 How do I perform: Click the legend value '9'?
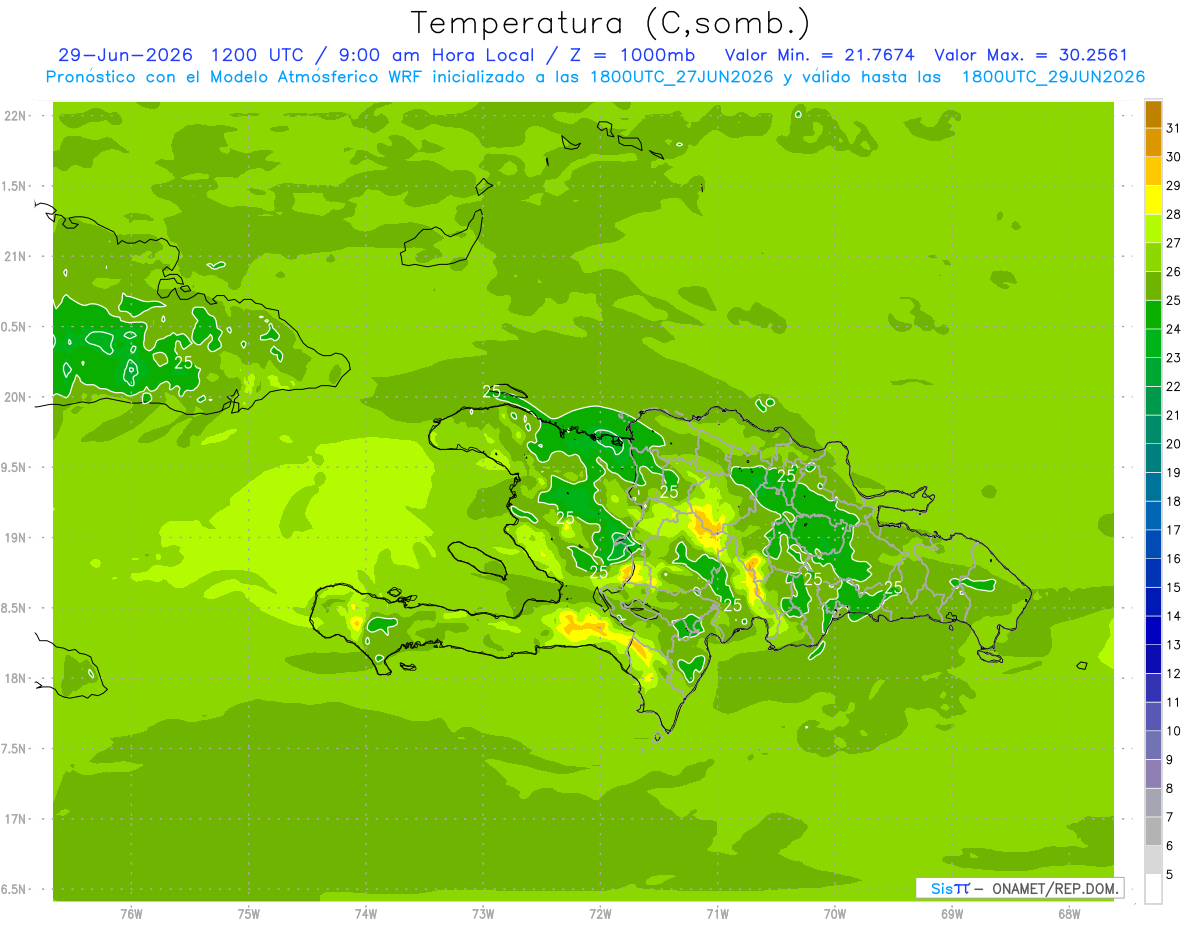pos(1170,760)
